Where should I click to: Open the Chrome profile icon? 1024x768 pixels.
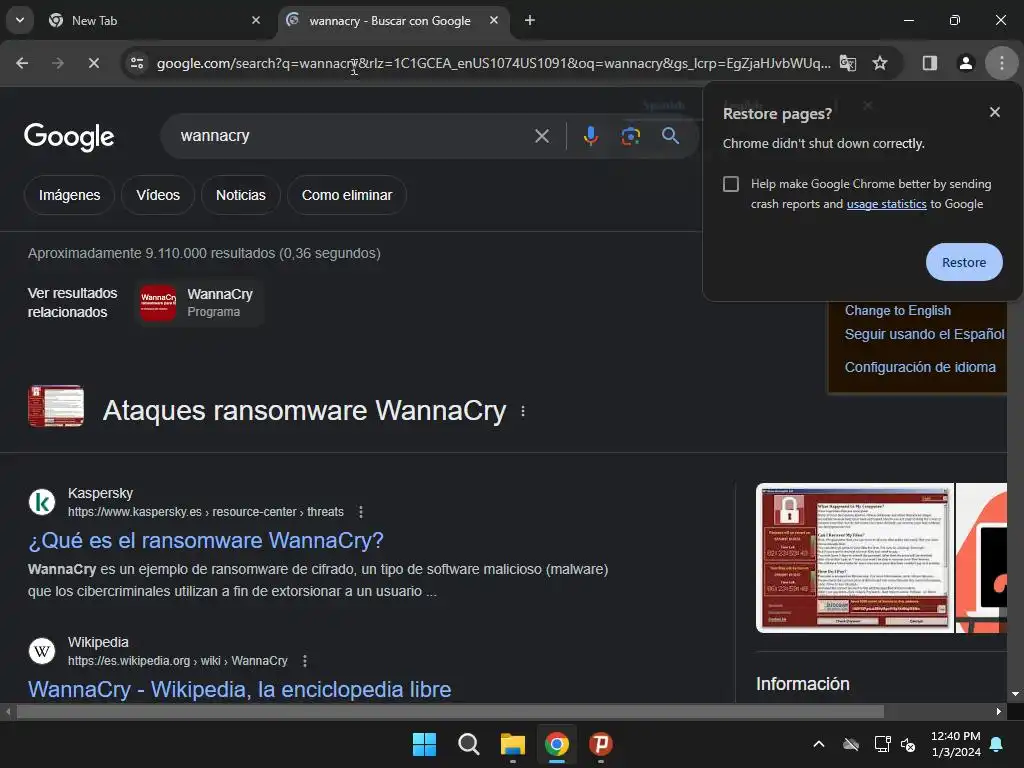965,63
